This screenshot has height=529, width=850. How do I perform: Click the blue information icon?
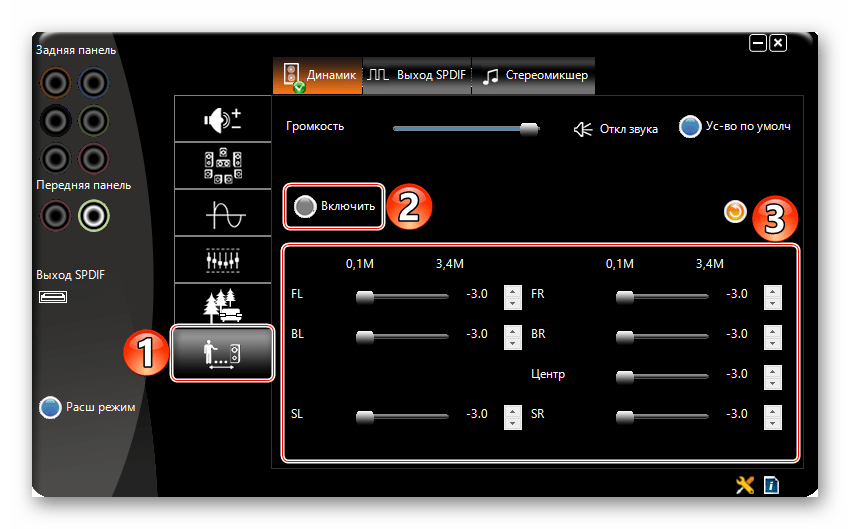point(771,485)
